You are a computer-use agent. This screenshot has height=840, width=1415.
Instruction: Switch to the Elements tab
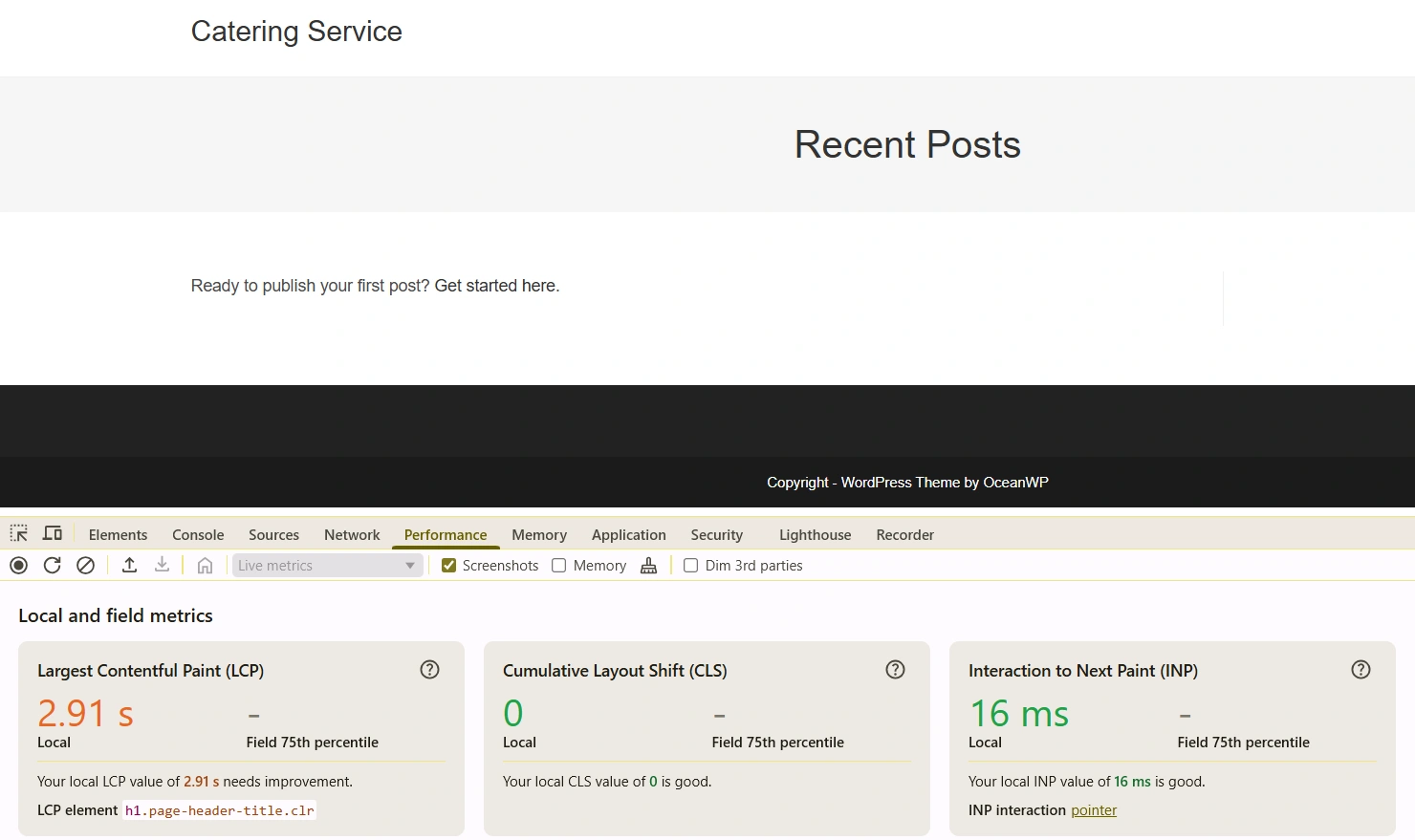coord(118,535)
